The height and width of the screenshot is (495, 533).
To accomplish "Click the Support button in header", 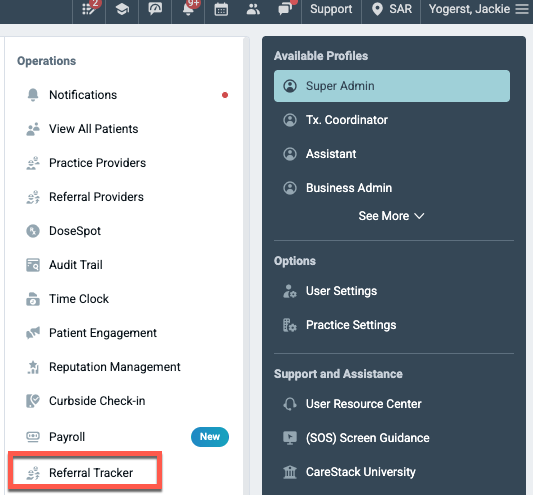I will point(331,9).
